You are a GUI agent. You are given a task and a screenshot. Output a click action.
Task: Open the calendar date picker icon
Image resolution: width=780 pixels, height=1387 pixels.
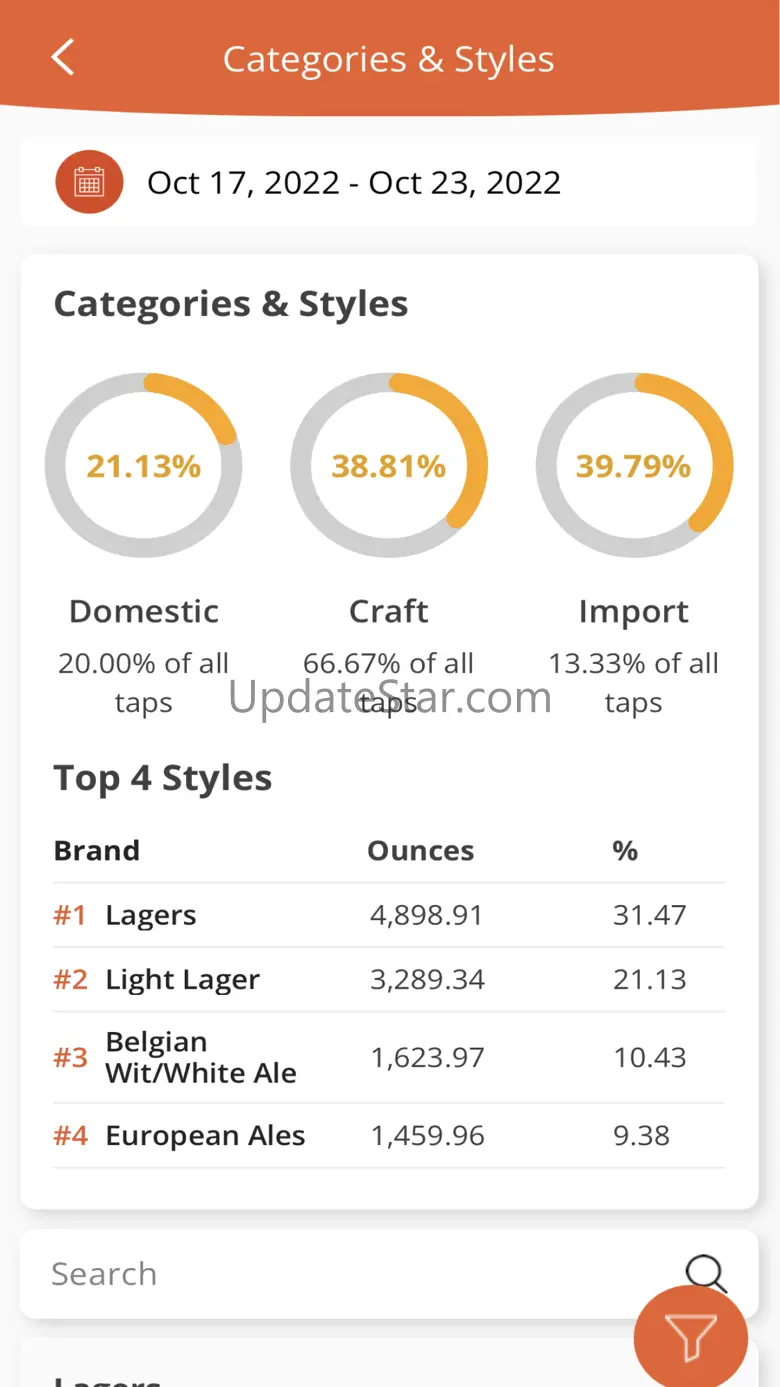[89, 182]
